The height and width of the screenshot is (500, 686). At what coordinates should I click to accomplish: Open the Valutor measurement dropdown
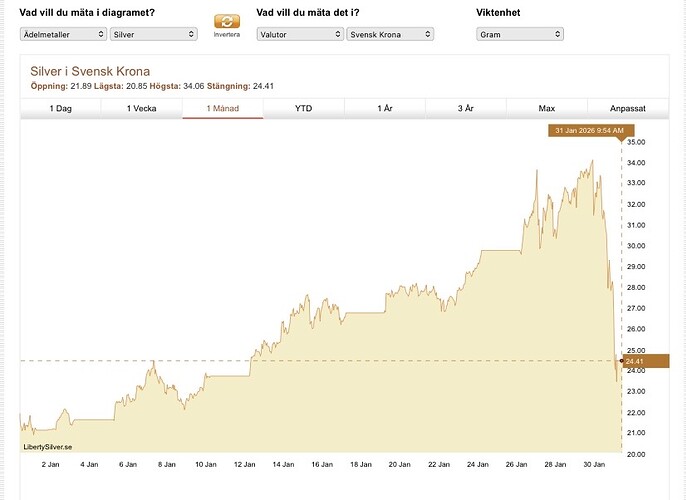tap(300, 34)
